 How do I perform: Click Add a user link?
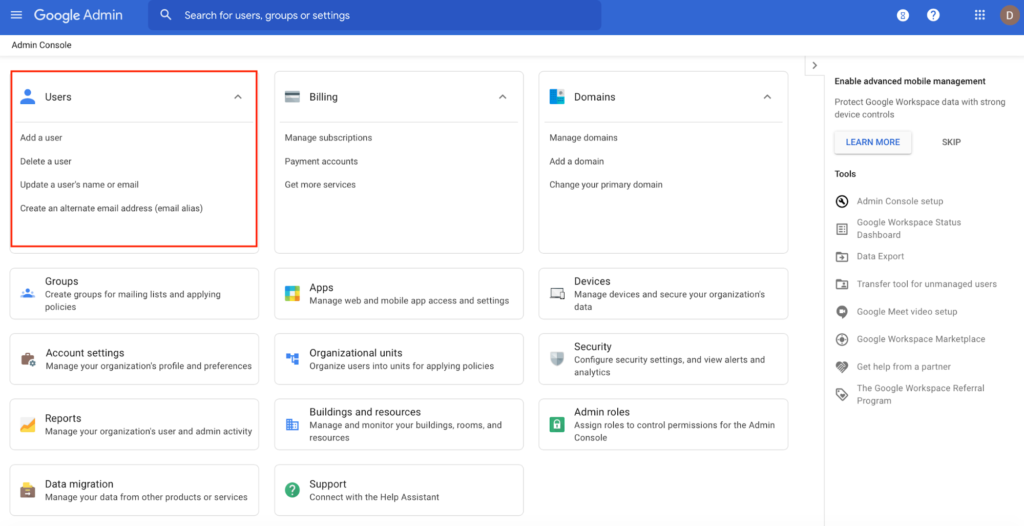tap(41, 138)
